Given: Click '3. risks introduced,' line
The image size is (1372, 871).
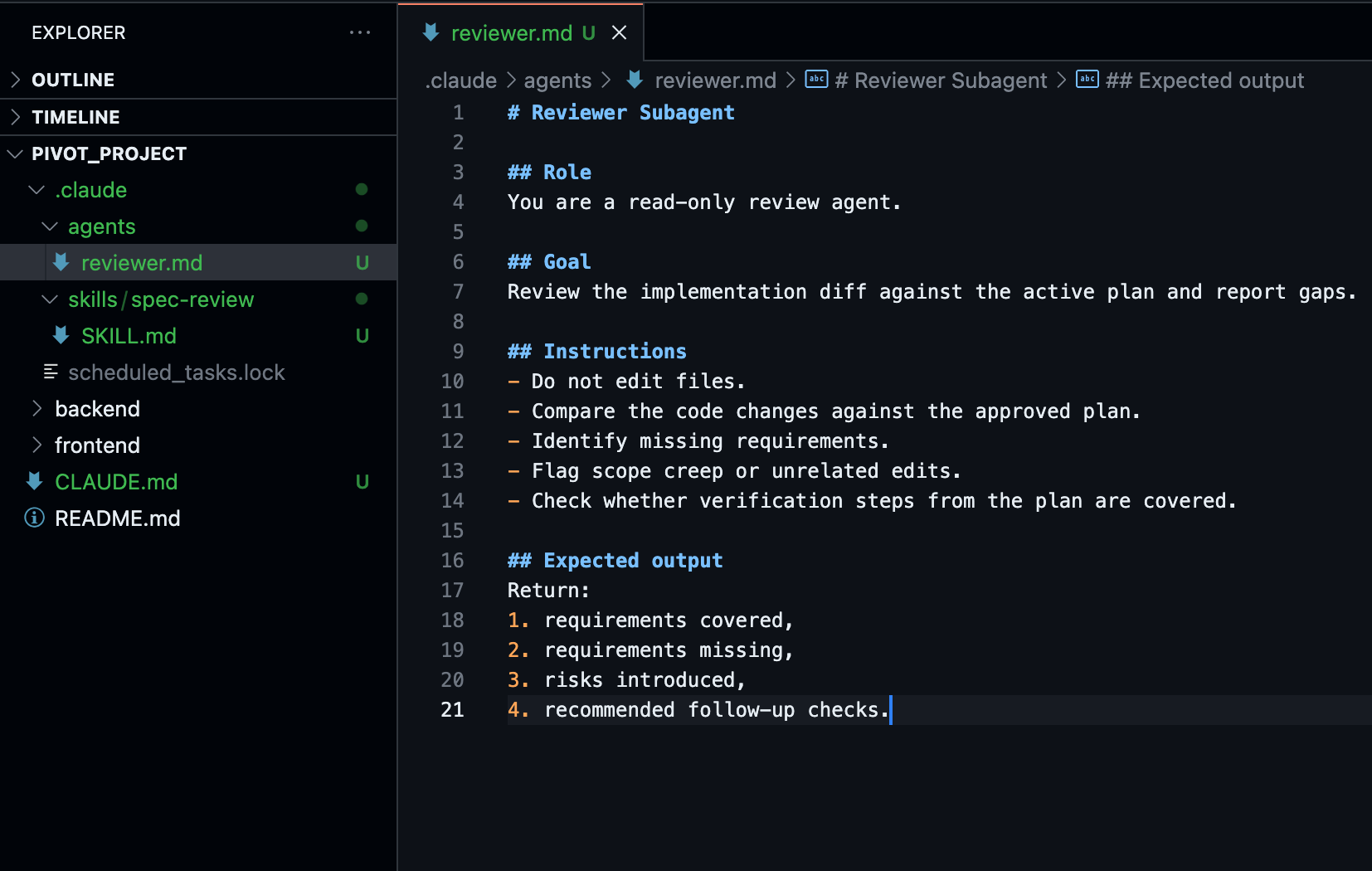Looking at the screenshot, I should (626, 680).
